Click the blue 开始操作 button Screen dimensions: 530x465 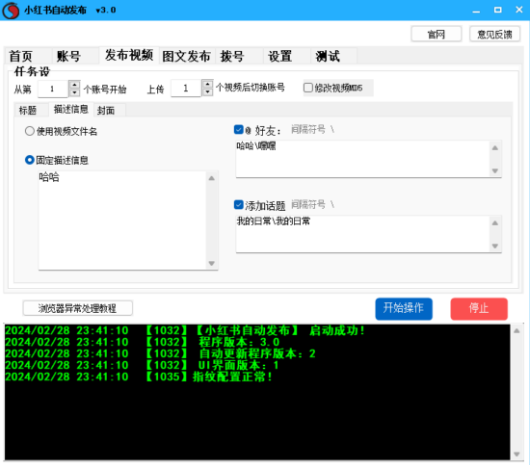point(404,309)
